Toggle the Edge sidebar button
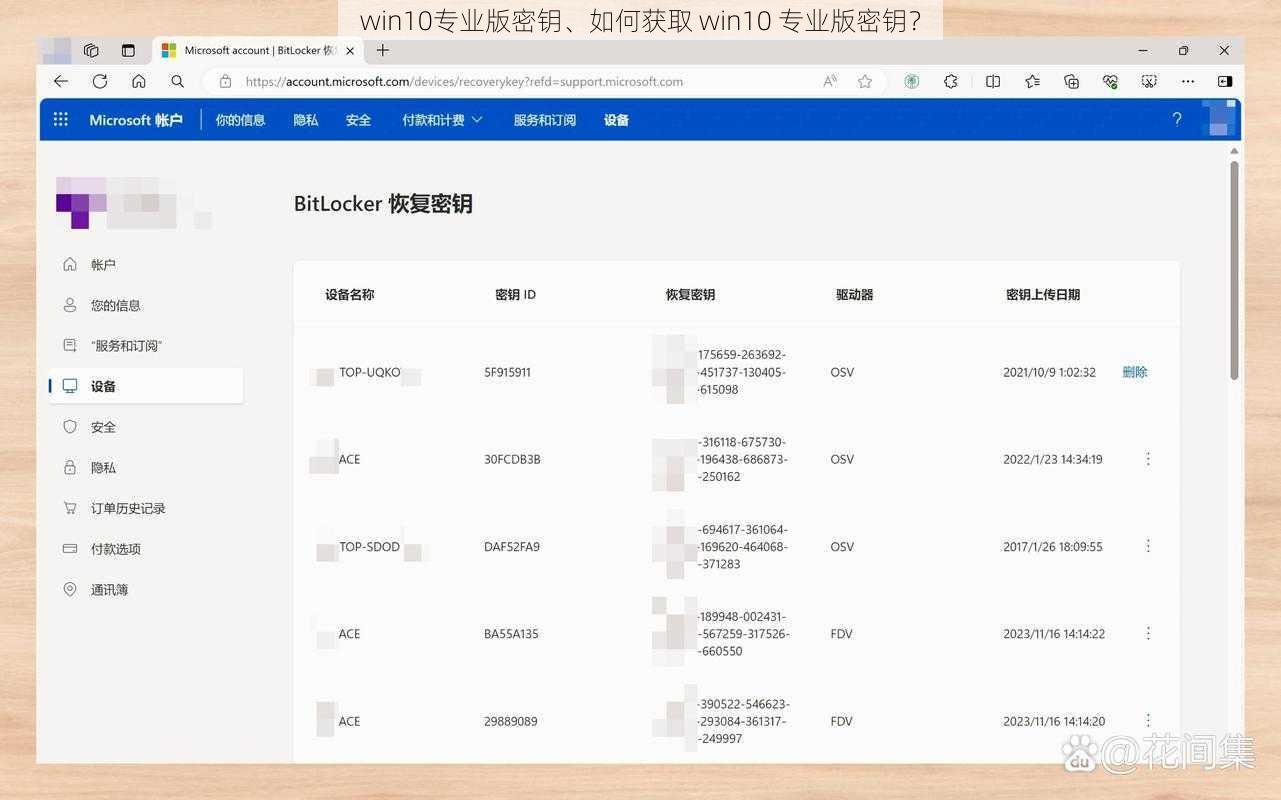This screenshot has height=800, width=1281. pyautogui.click(x=1225, y=81)
